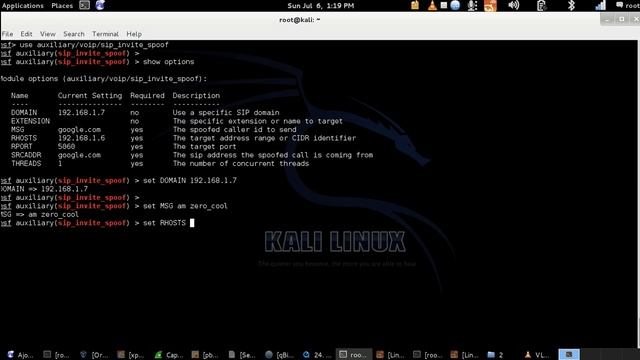Viewport: 640px width, 360px height.
Task: Click the EXTENSION row name
Action: (x=30, y=121)
